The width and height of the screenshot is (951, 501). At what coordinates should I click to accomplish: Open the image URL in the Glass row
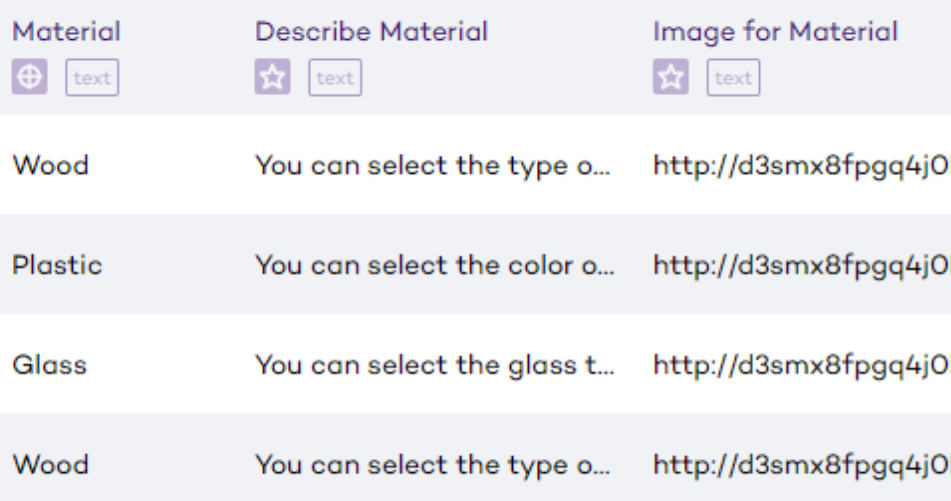pos(800,365)
